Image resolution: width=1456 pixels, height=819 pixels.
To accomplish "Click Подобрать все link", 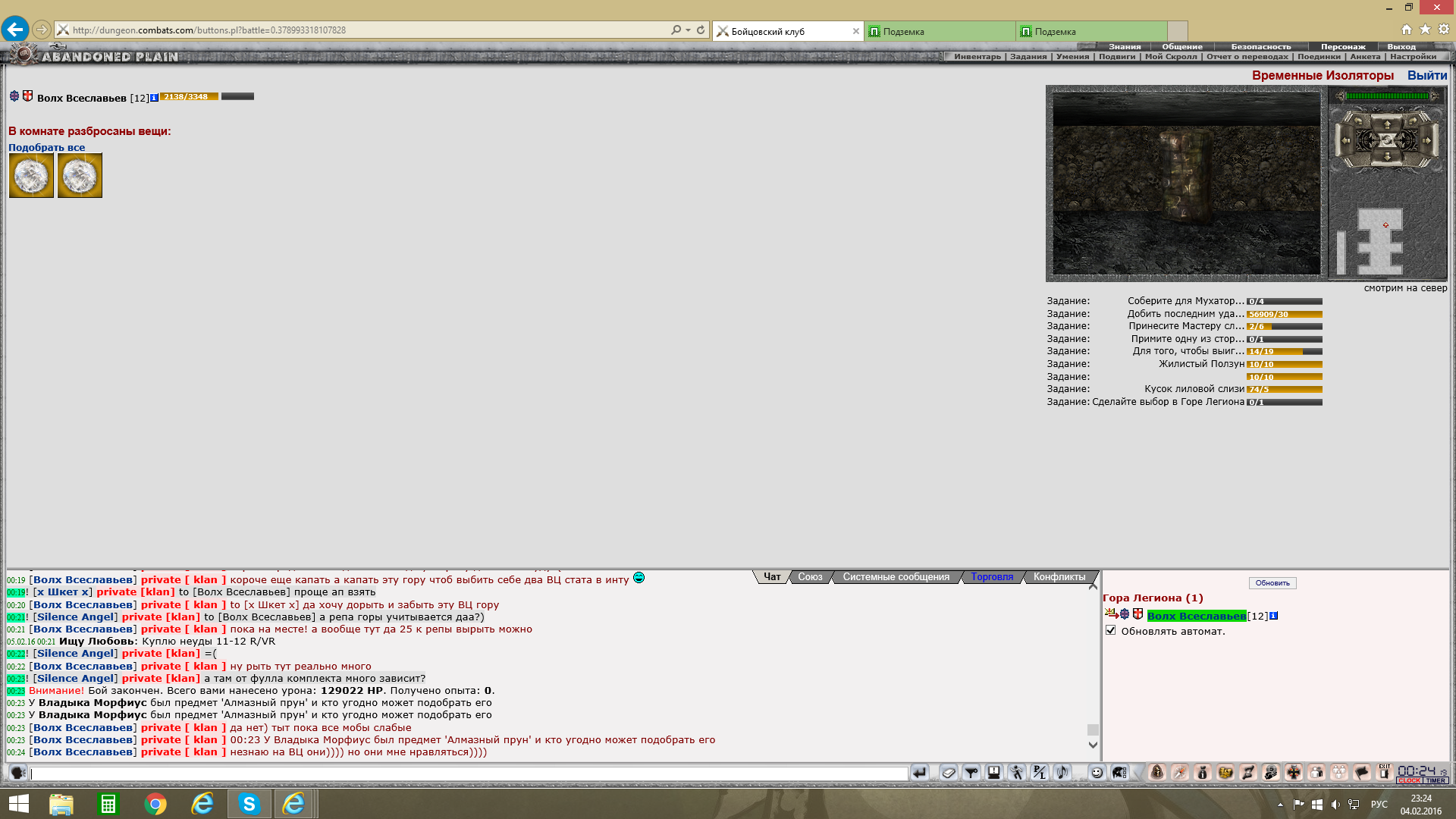I will tap(46, 148).
